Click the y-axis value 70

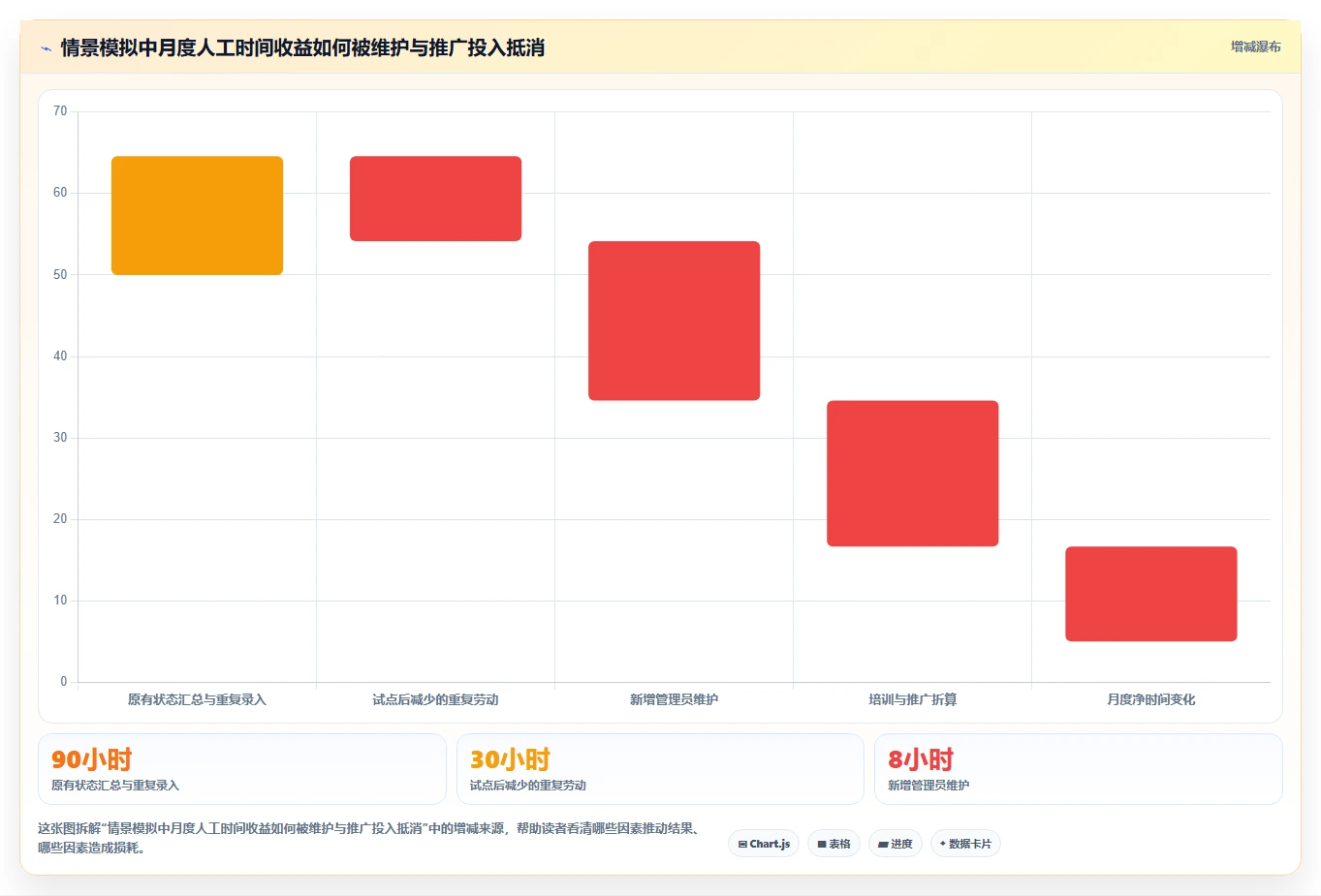[60, 111]
